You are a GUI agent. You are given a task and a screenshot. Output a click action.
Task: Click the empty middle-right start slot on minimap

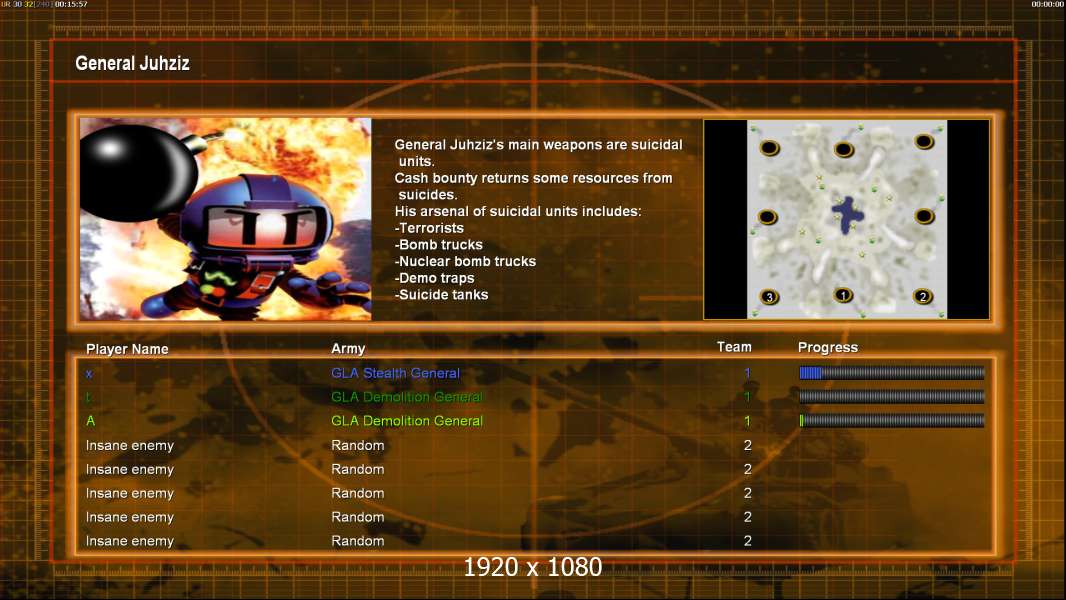(924, 216)
